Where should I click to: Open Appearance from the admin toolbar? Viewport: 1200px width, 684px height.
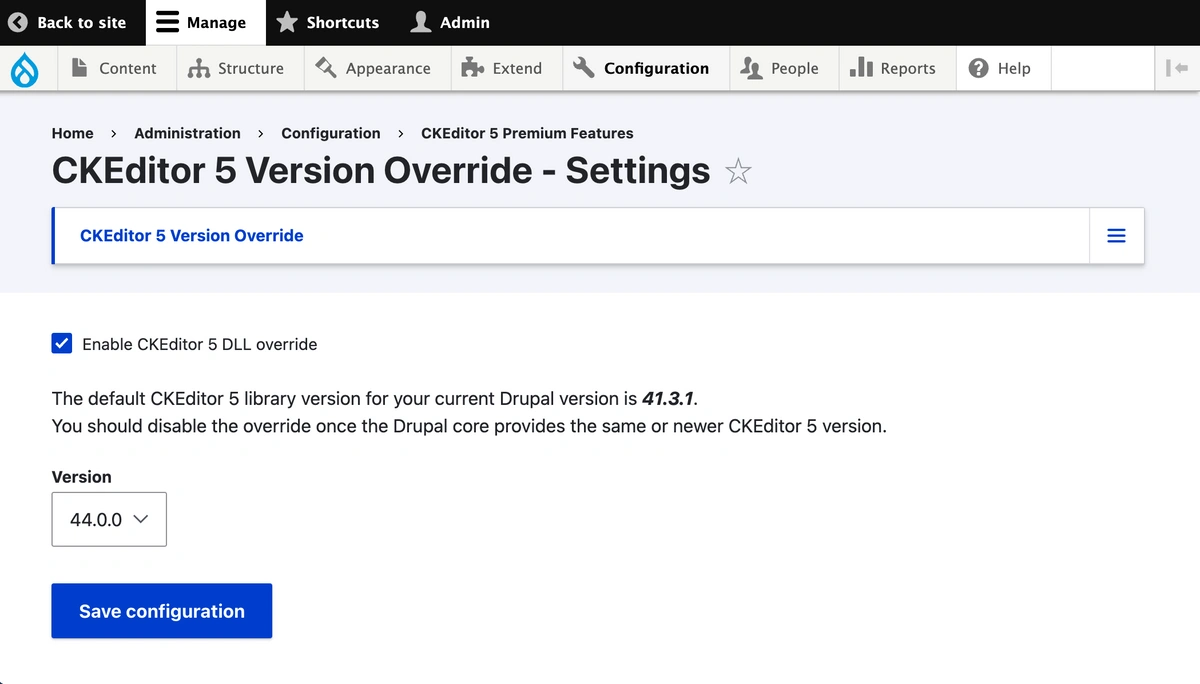click(x=373, y=68)
